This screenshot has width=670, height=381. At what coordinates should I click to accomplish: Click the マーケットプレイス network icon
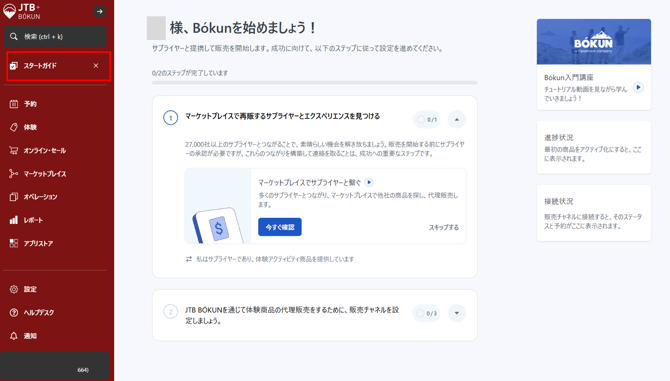coord(14,174)
